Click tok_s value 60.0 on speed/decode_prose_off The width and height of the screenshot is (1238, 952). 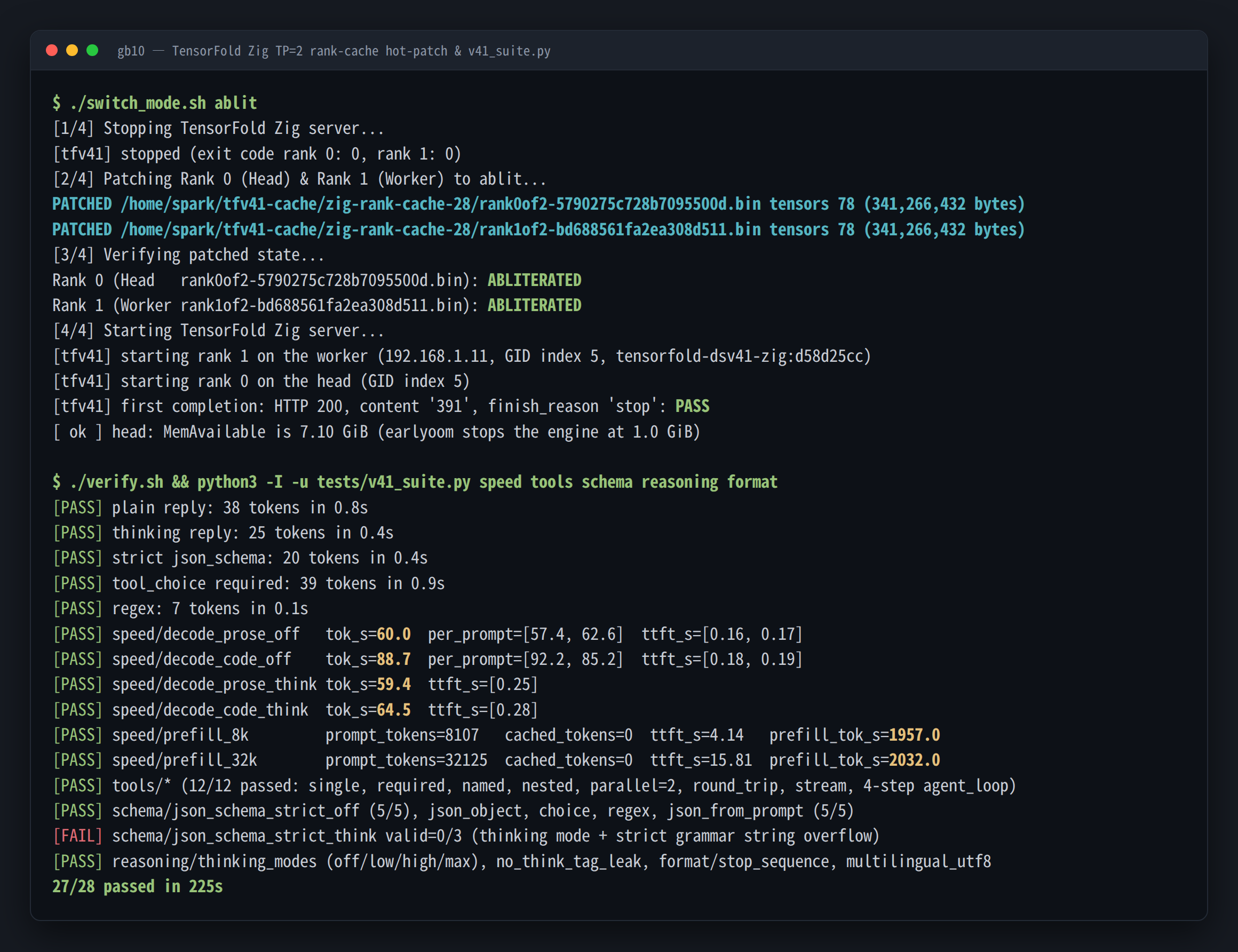[394, 634]
